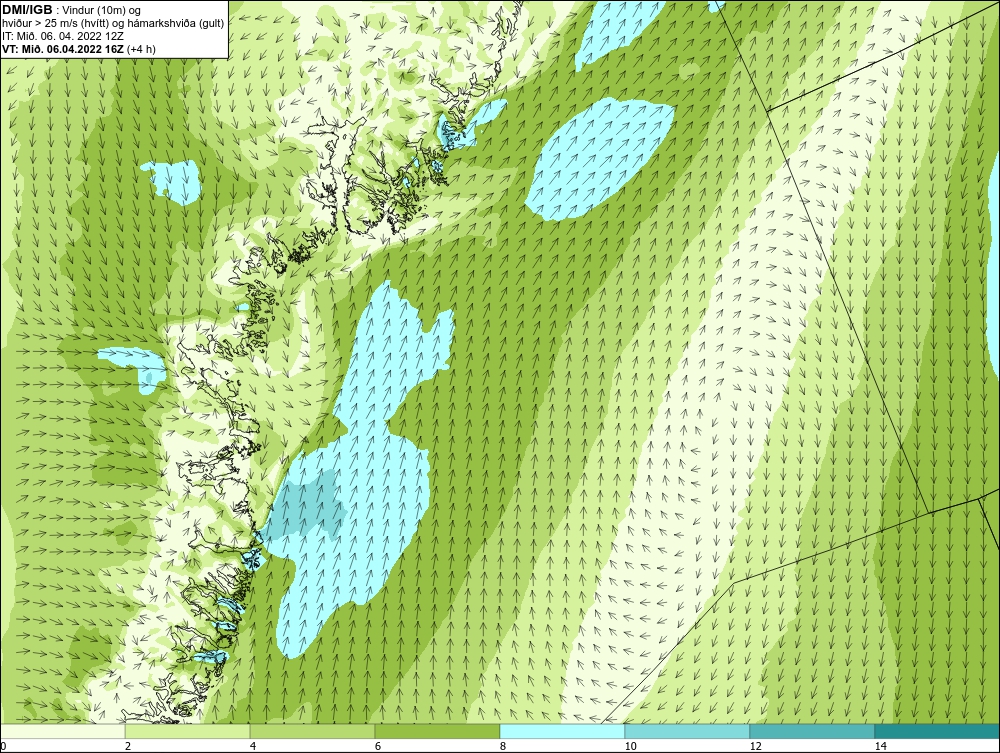Click the legend label '4'
The image size is (1000, 753).
pos(253,746)
